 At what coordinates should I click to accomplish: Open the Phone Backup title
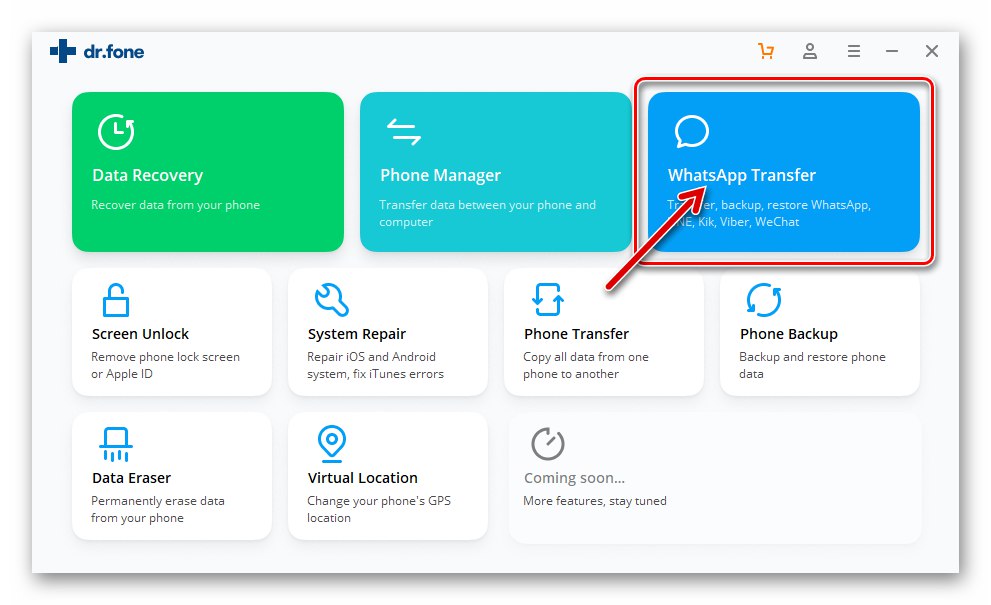click(x=789, y=334)
